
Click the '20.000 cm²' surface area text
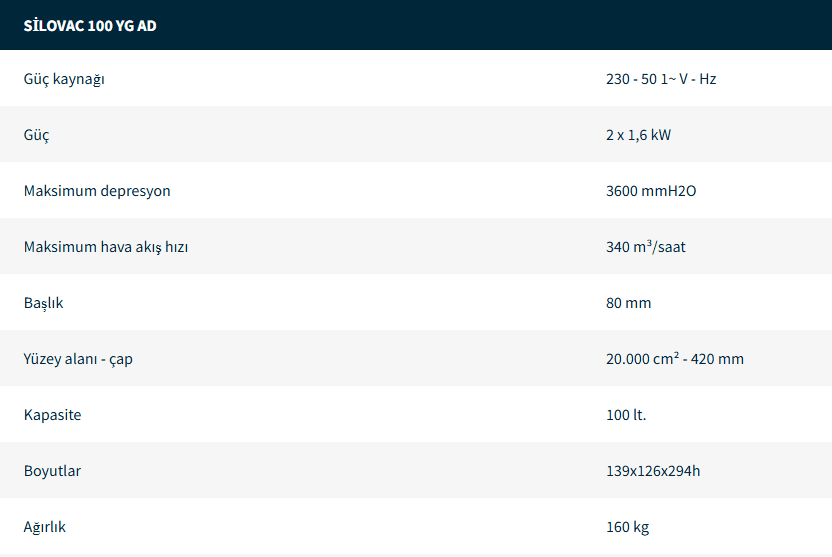[644, 359]
